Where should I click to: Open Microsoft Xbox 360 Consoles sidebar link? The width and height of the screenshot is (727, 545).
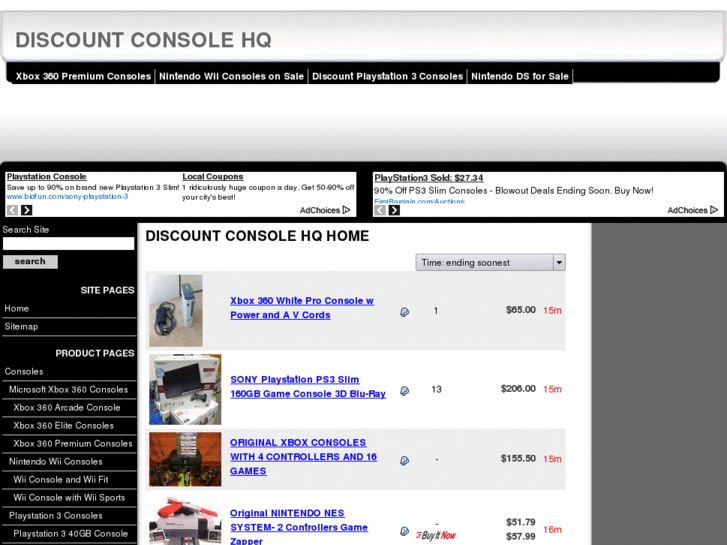point(70,390)
